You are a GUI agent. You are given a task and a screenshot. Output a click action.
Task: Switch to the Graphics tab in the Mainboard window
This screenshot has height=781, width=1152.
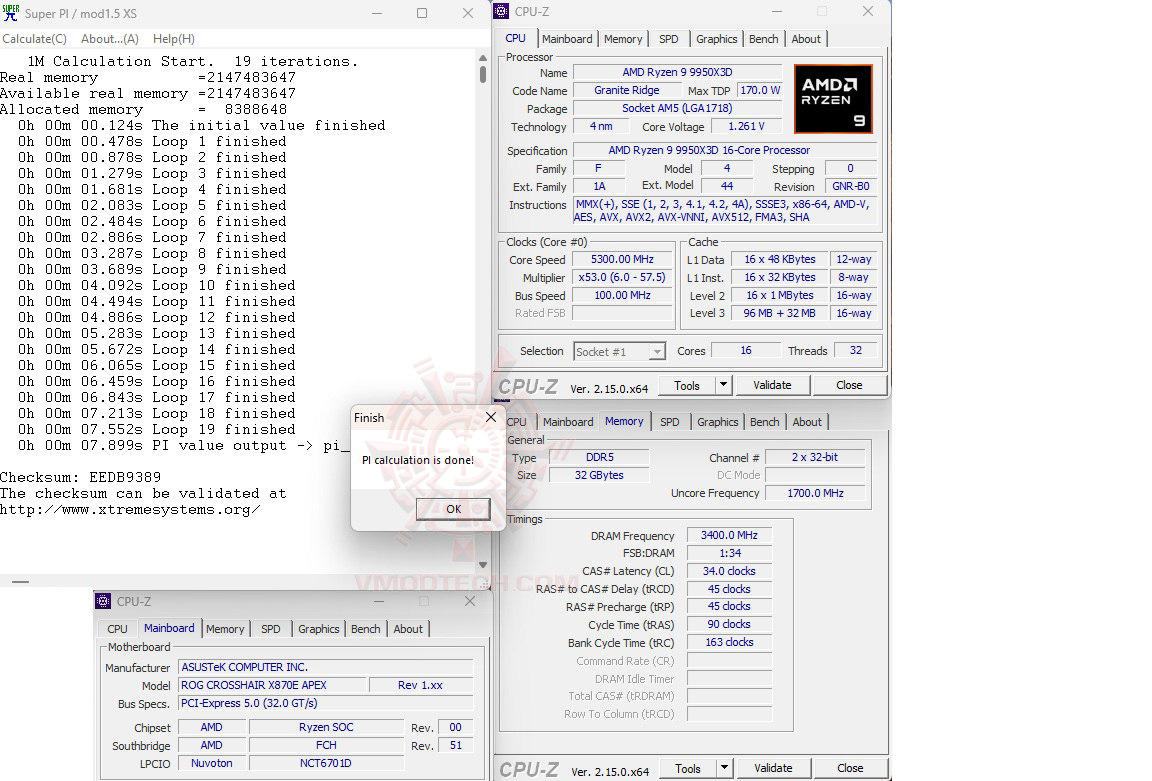[318, 629]
